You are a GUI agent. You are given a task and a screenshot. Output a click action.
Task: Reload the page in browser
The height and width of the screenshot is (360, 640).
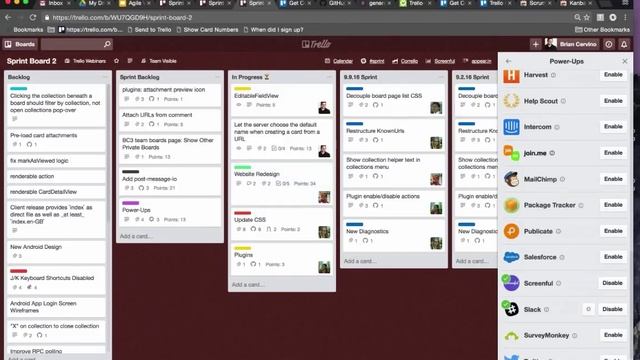(x=33, y=18)
